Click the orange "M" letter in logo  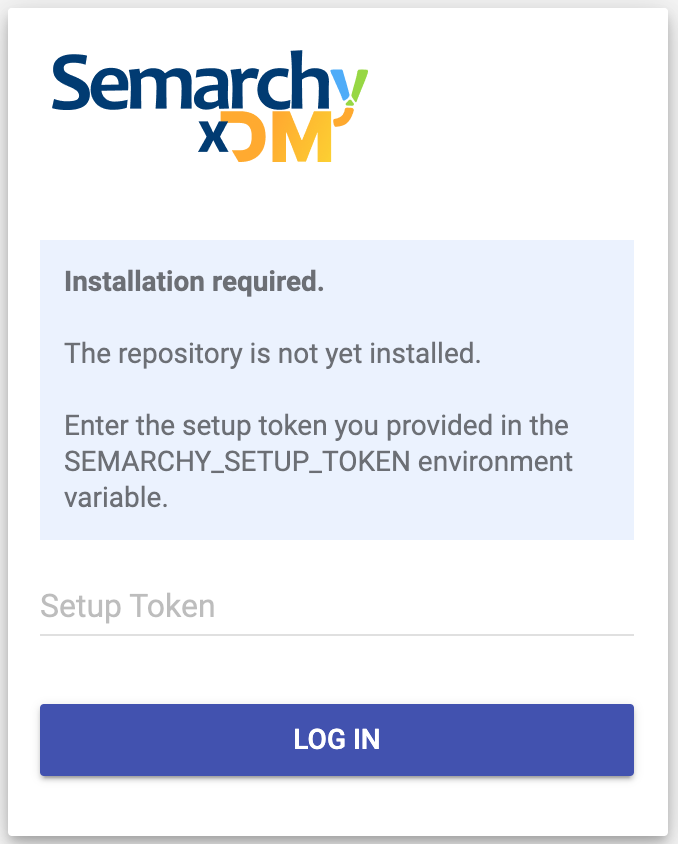pos(301,138)
